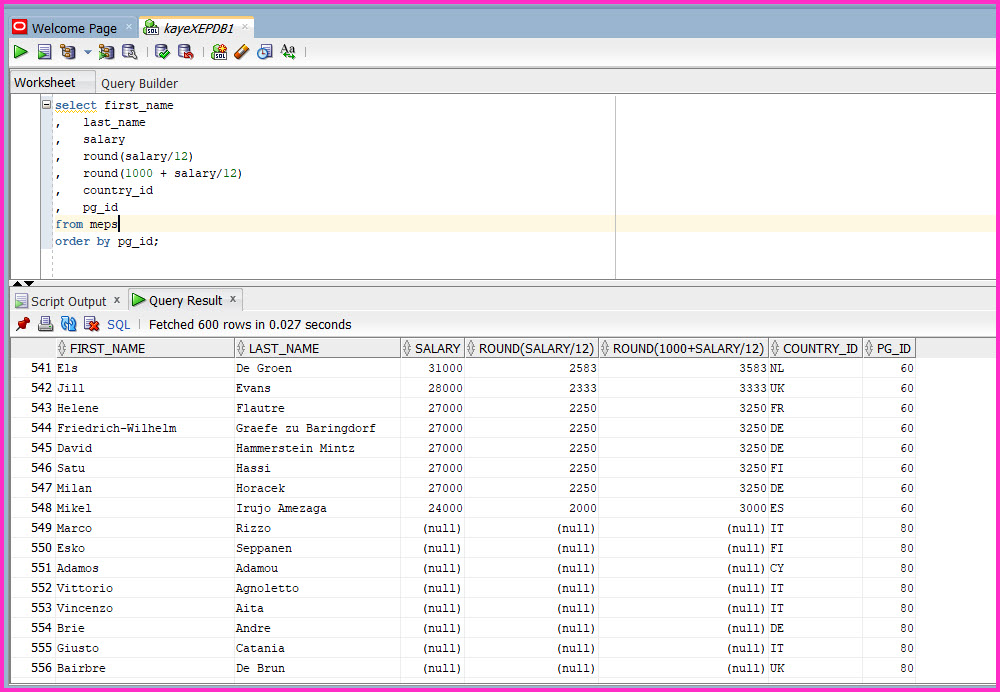Screen dimensions: 1000x692
Task: Select the country cell 'NL'
Action: pyautogui.click(x=816, y=368)
